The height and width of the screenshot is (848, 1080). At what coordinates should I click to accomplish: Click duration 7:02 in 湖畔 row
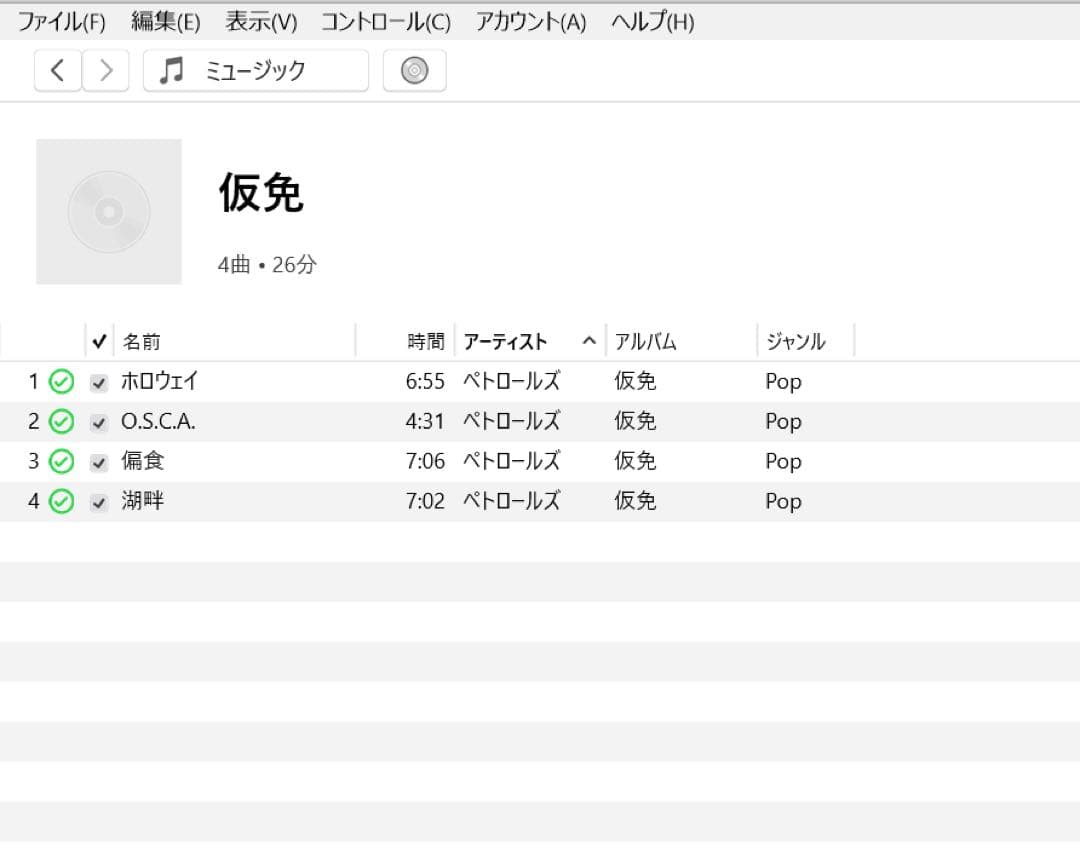425,501
